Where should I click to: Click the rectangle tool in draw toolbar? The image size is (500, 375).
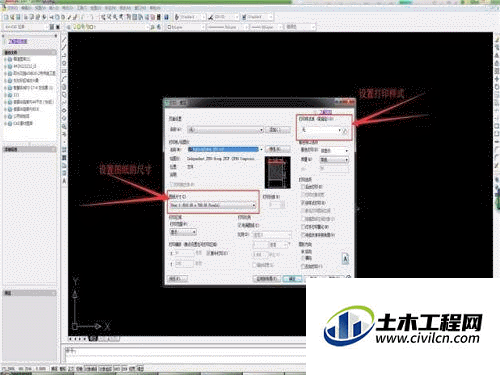click(x=64, y=71)
